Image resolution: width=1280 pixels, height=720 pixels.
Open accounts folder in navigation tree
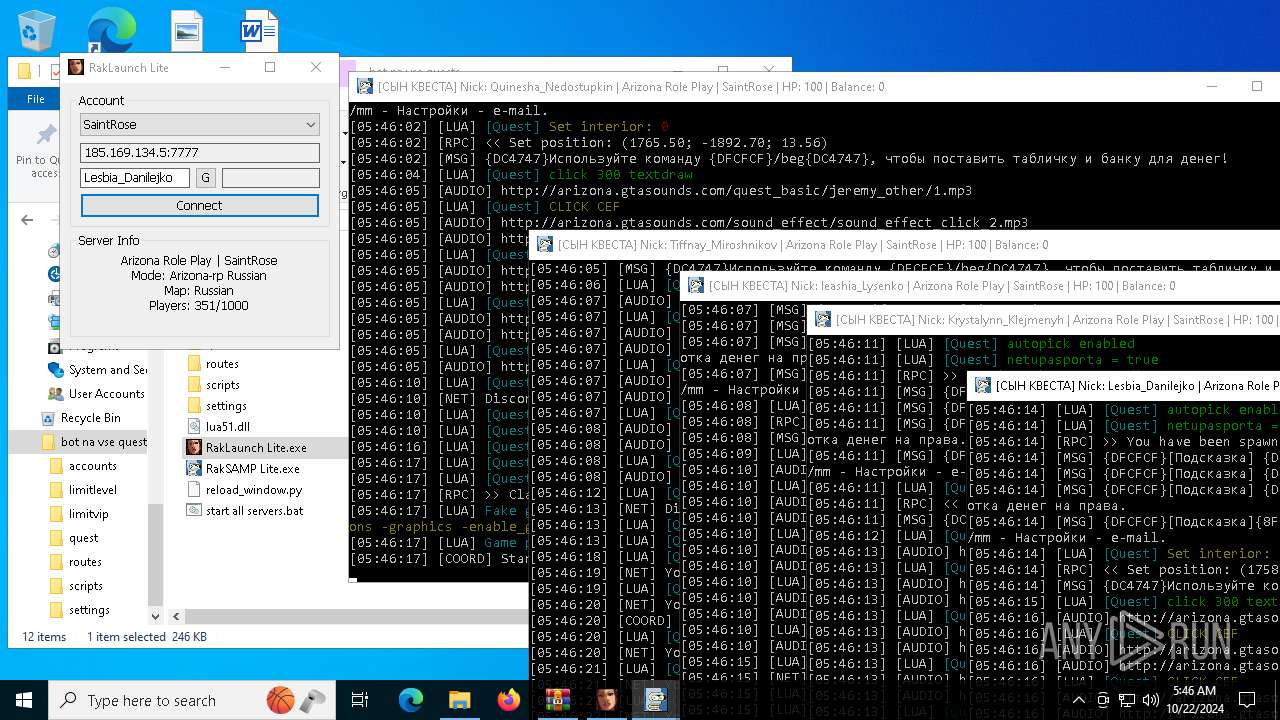click(x=83, y=466)
